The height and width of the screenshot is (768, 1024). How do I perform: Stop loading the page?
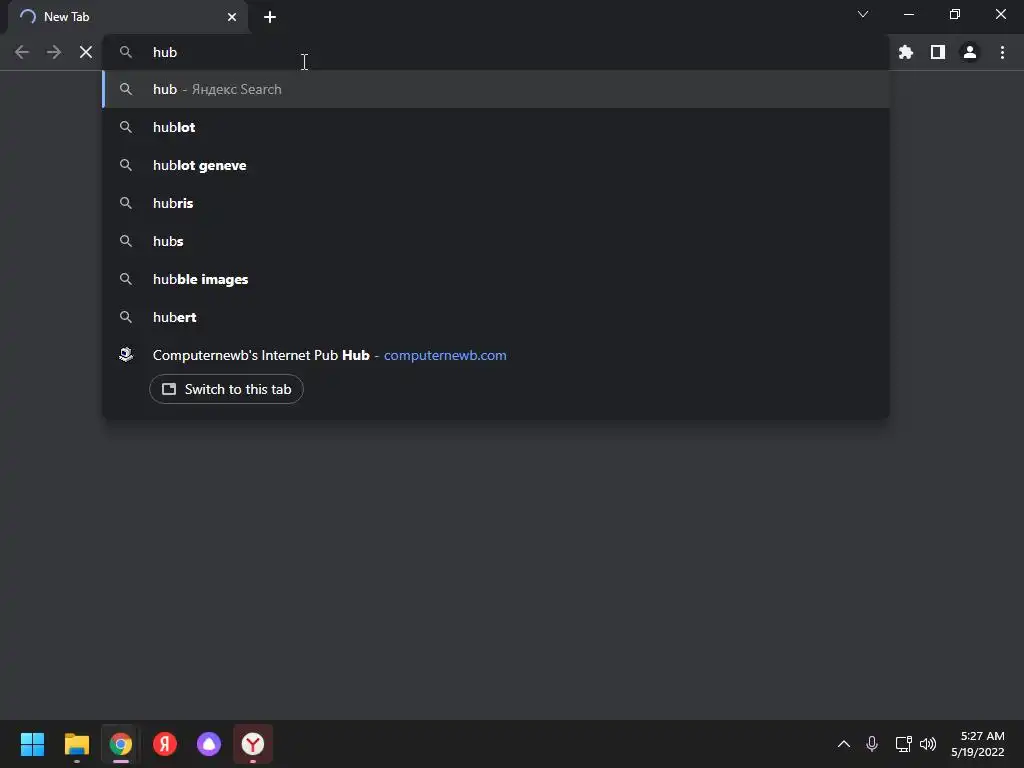pyautogui.click(x=86, y=52)
